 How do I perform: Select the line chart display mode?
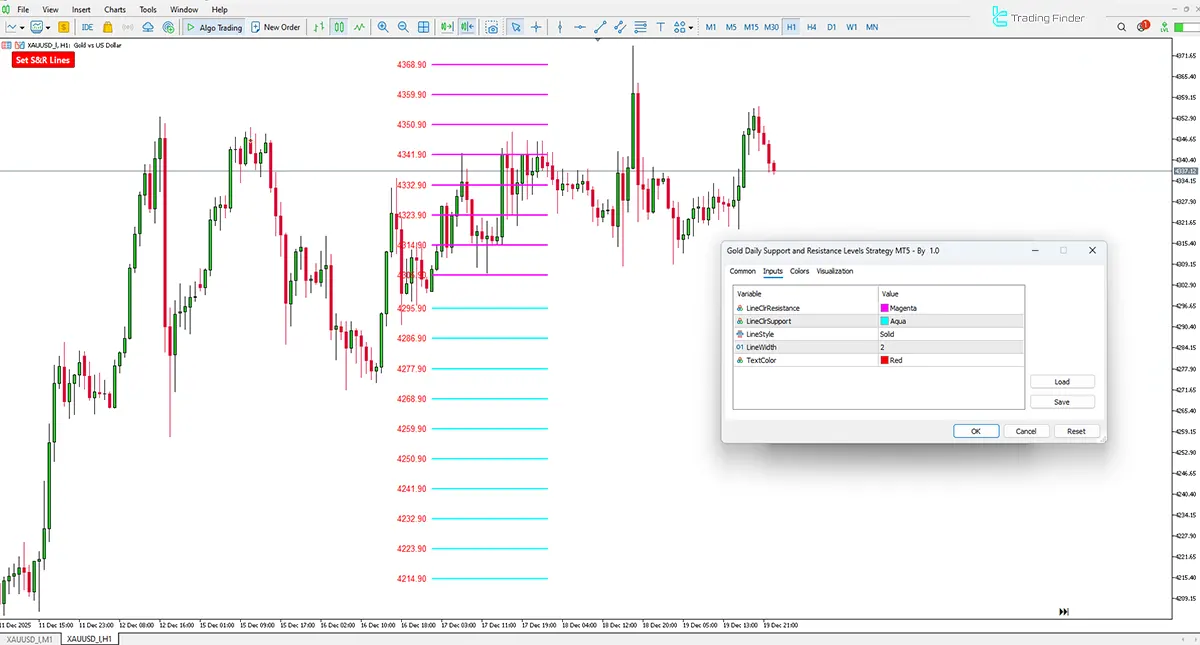[x=357, y=27]
